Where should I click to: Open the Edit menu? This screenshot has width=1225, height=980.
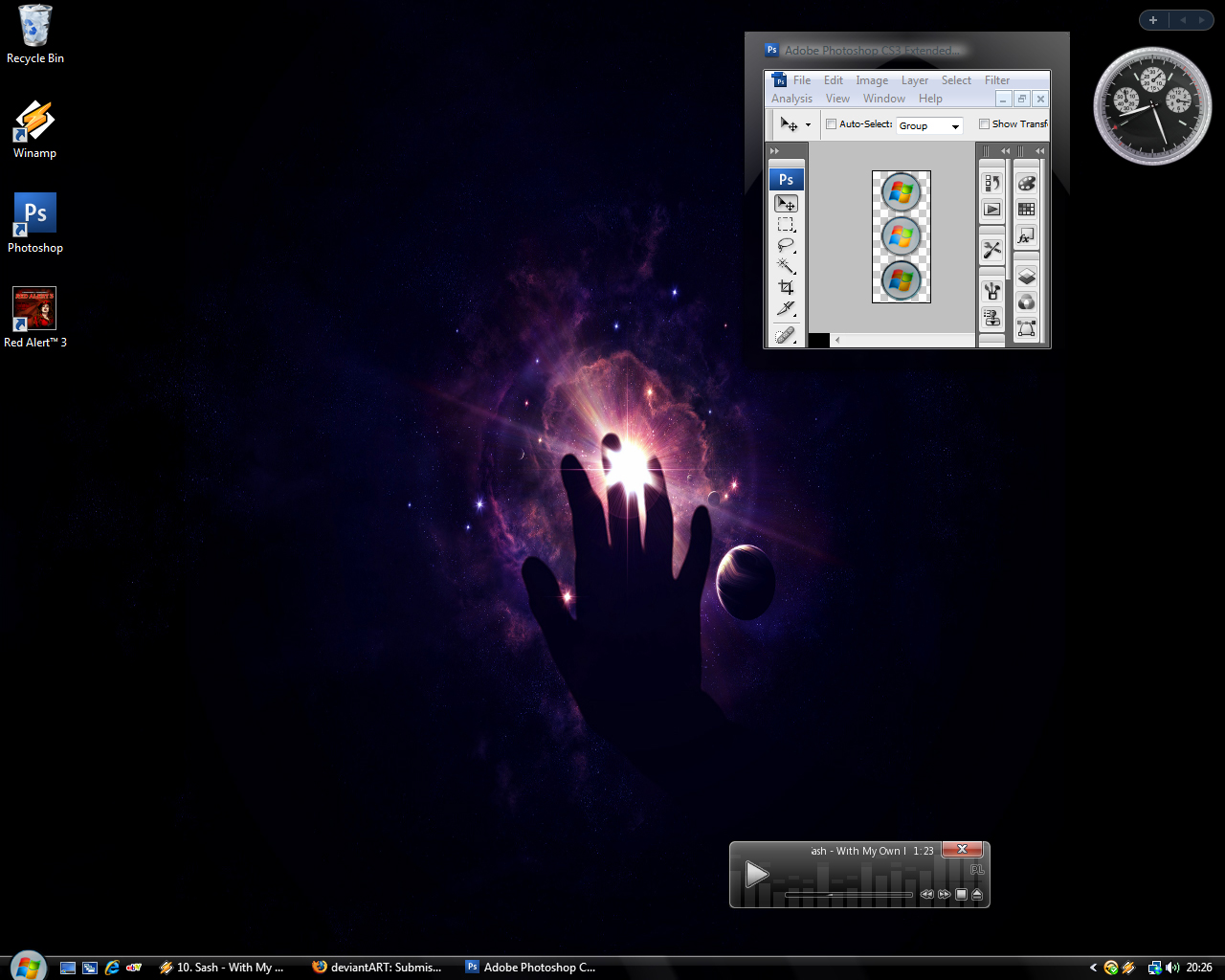coord(834,80)
